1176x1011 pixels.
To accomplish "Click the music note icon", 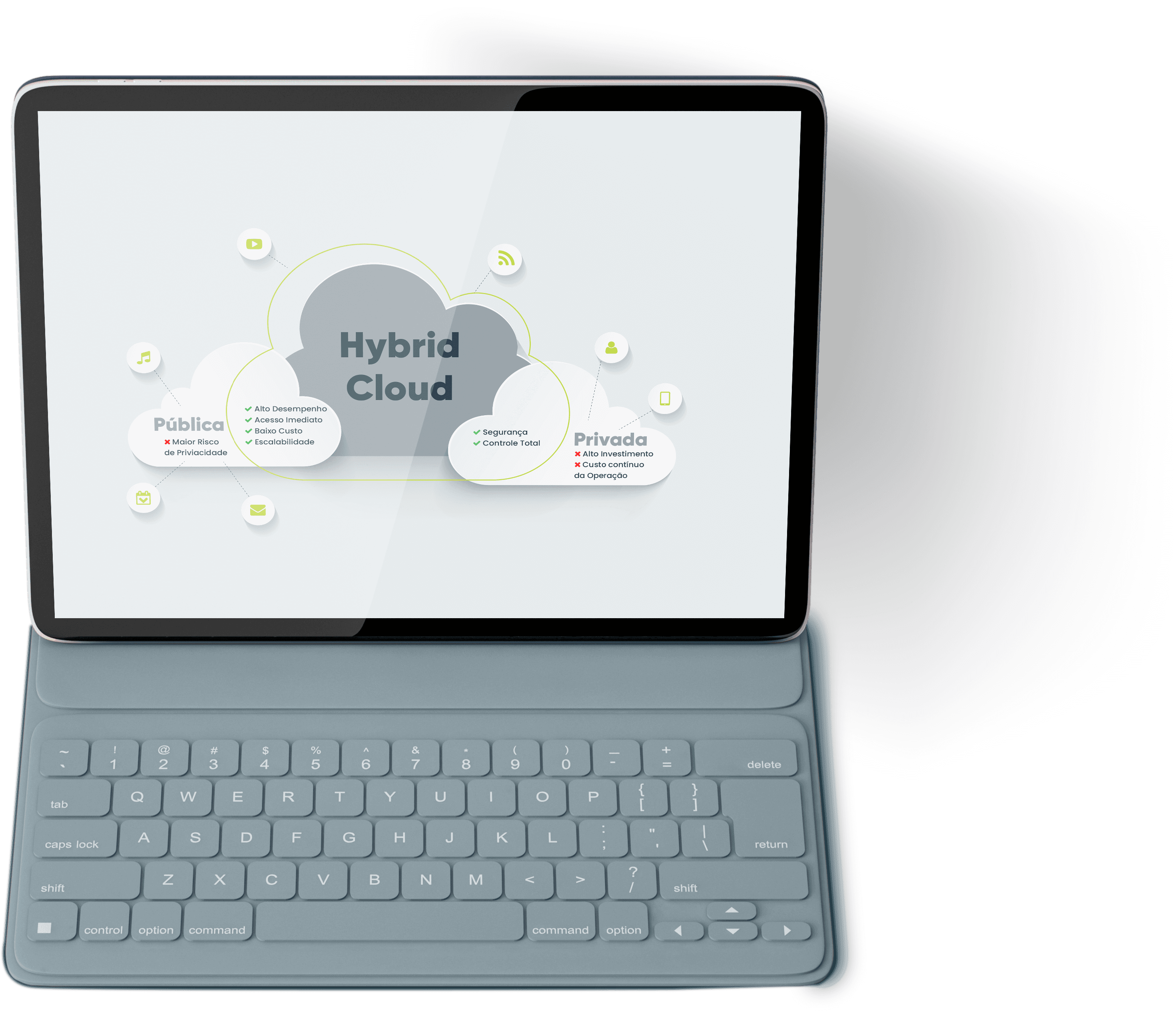I will coord(141,358).
